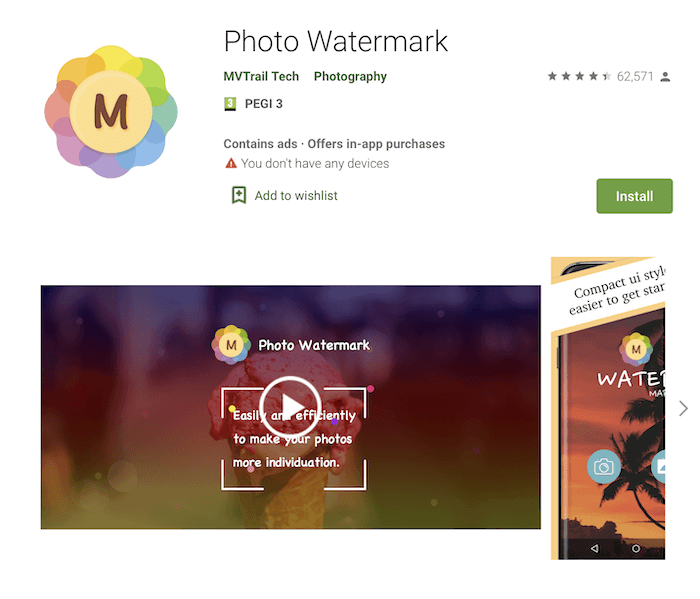Show next screenshots with right chevron

point(683,408)
